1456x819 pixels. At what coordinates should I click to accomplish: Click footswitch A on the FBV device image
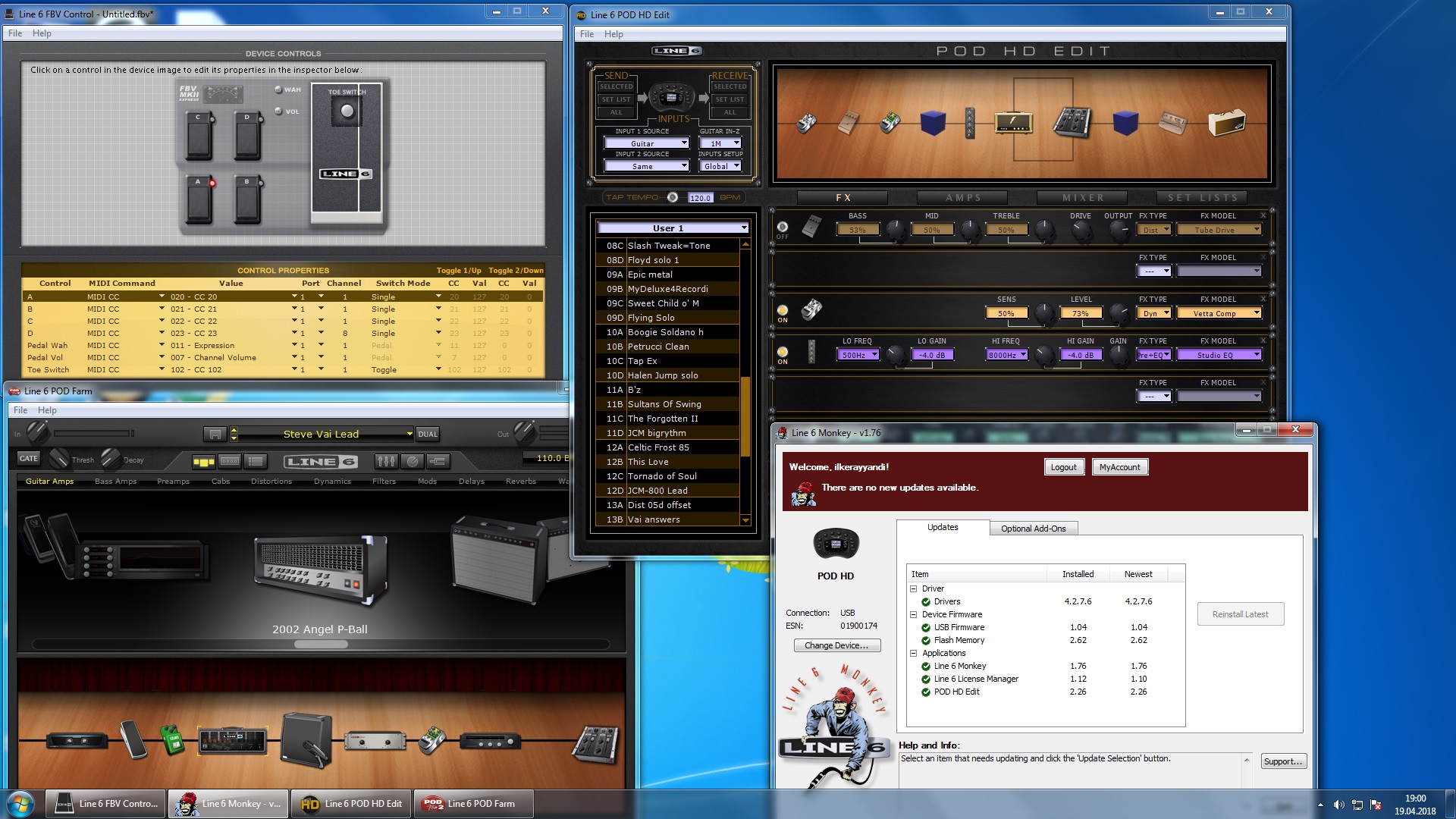[x=199, y=199]
